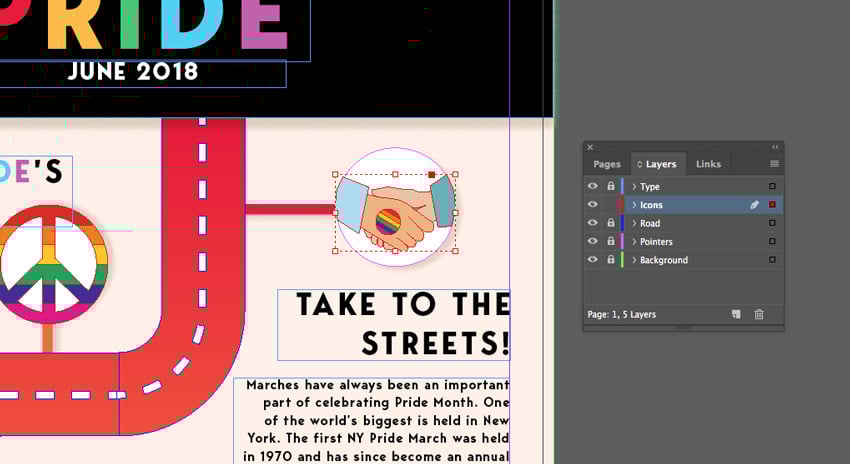Click the Layers tab cycle-size arrows

pyautogui.click(x=640, y=164)
